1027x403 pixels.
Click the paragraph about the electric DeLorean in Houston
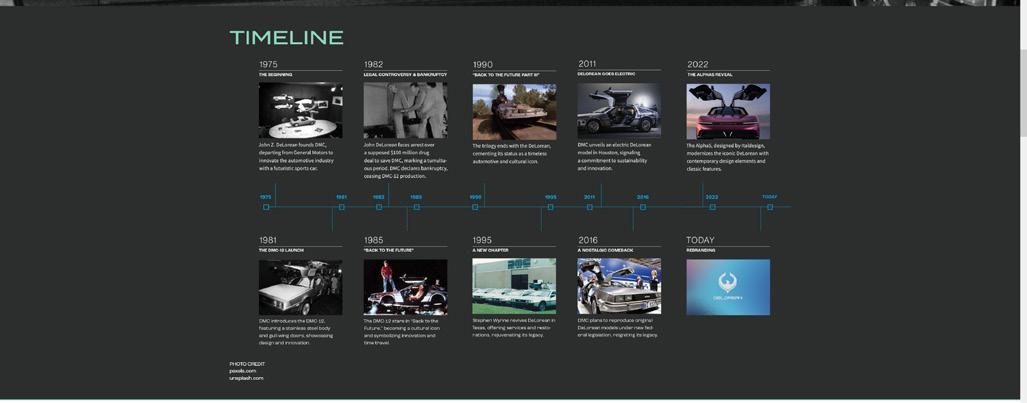point(614,157)
